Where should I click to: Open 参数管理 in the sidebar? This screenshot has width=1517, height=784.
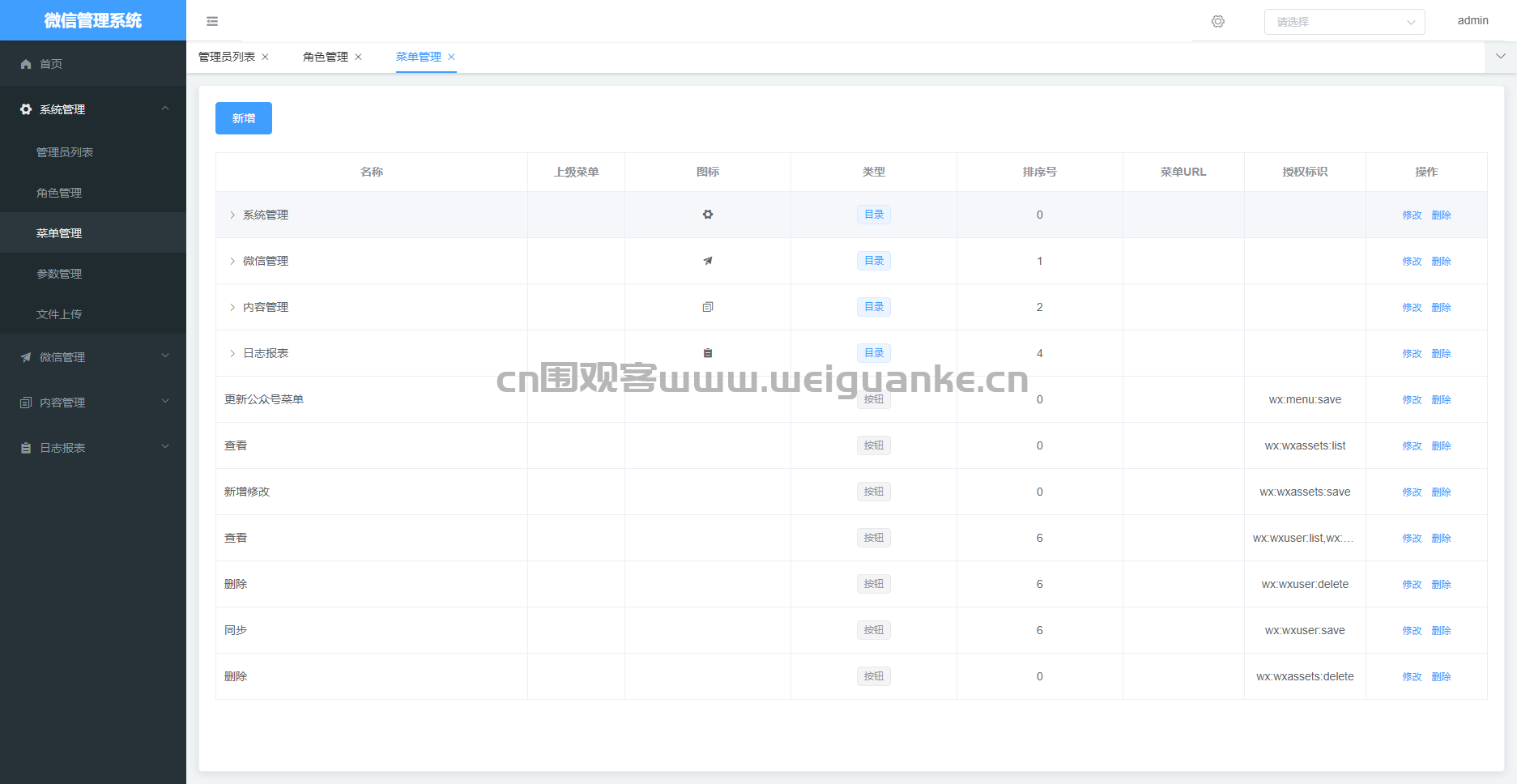coord(93,274)
